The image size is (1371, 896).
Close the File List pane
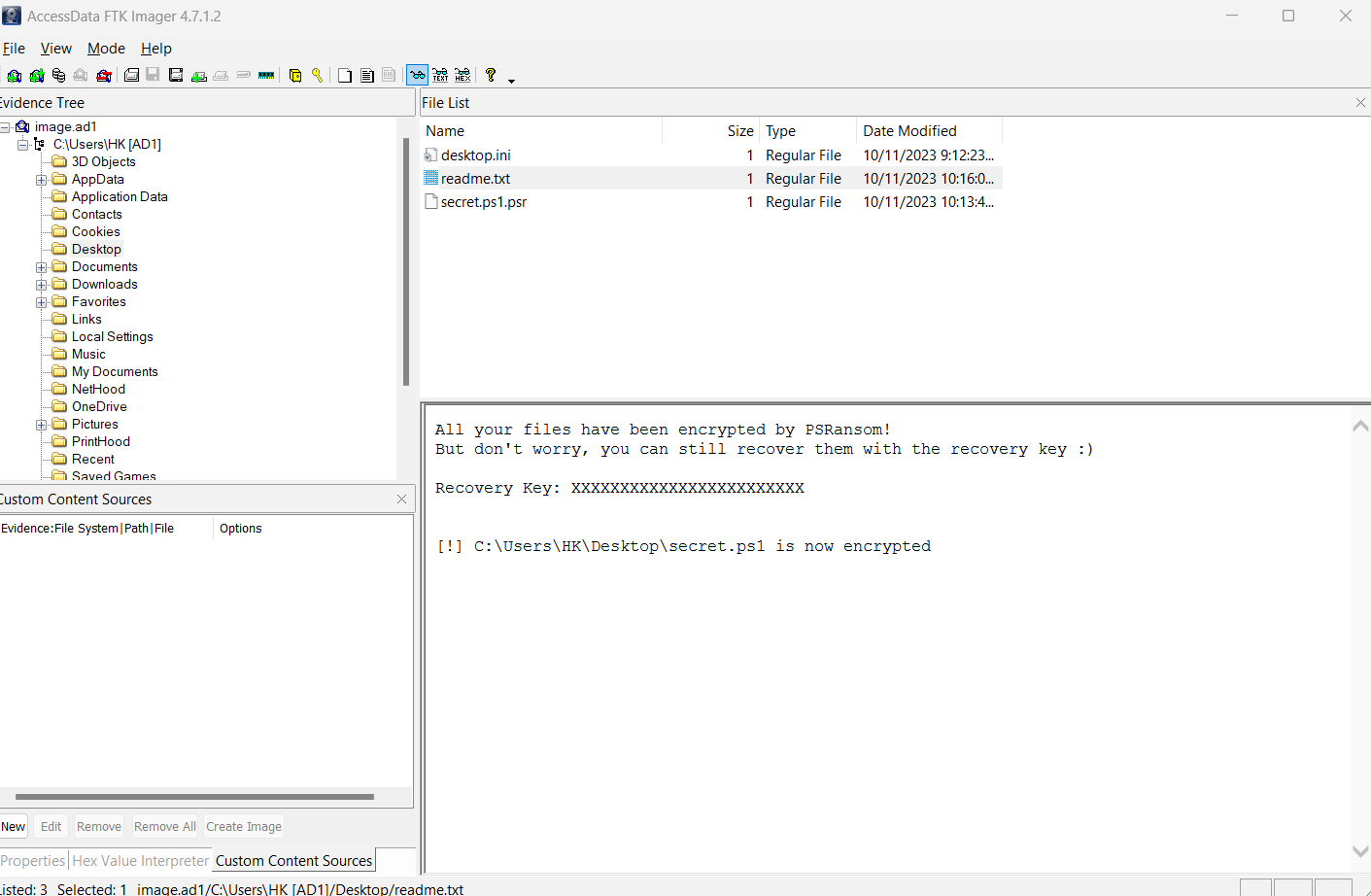coord(1360,103)
